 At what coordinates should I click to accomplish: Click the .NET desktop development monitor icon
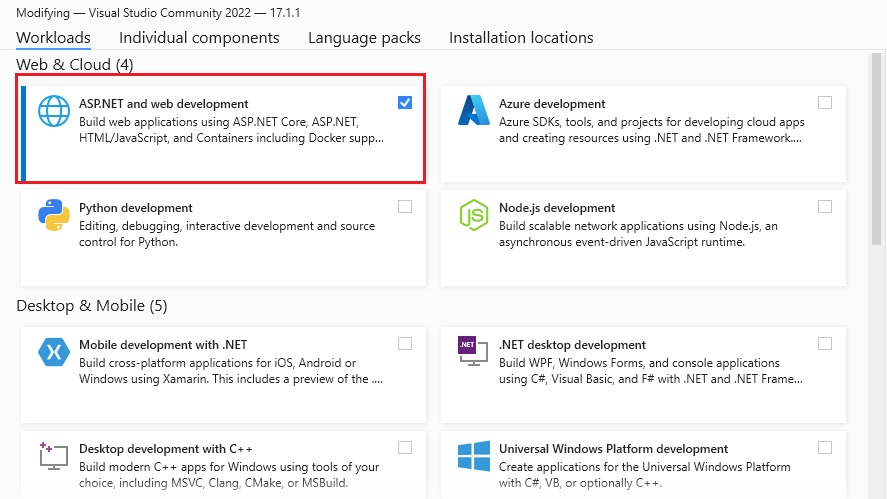click(473, 351)
